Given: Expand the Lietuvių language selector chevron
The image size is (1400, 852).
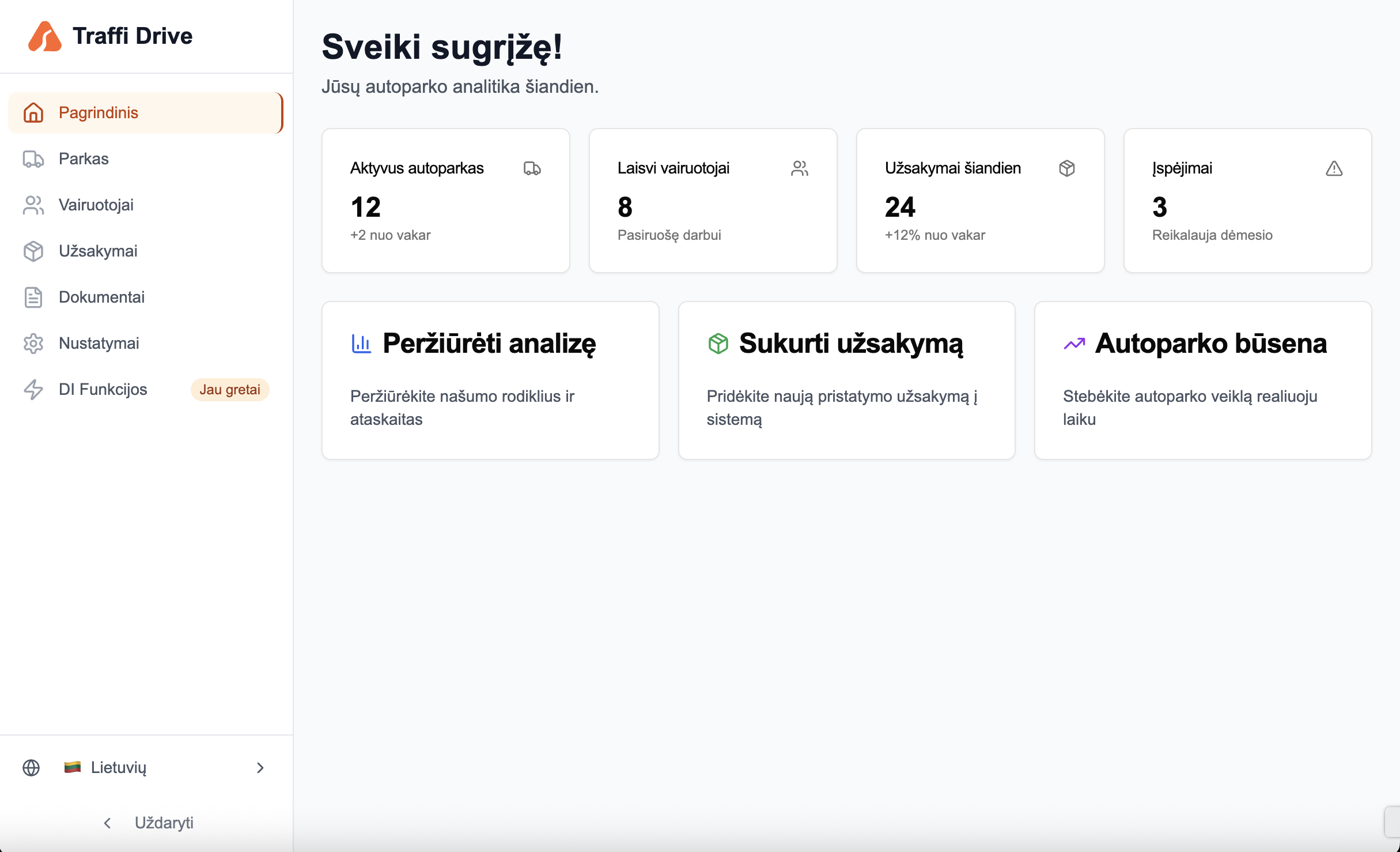Looking at the screenshot, I should pos(260,767).
